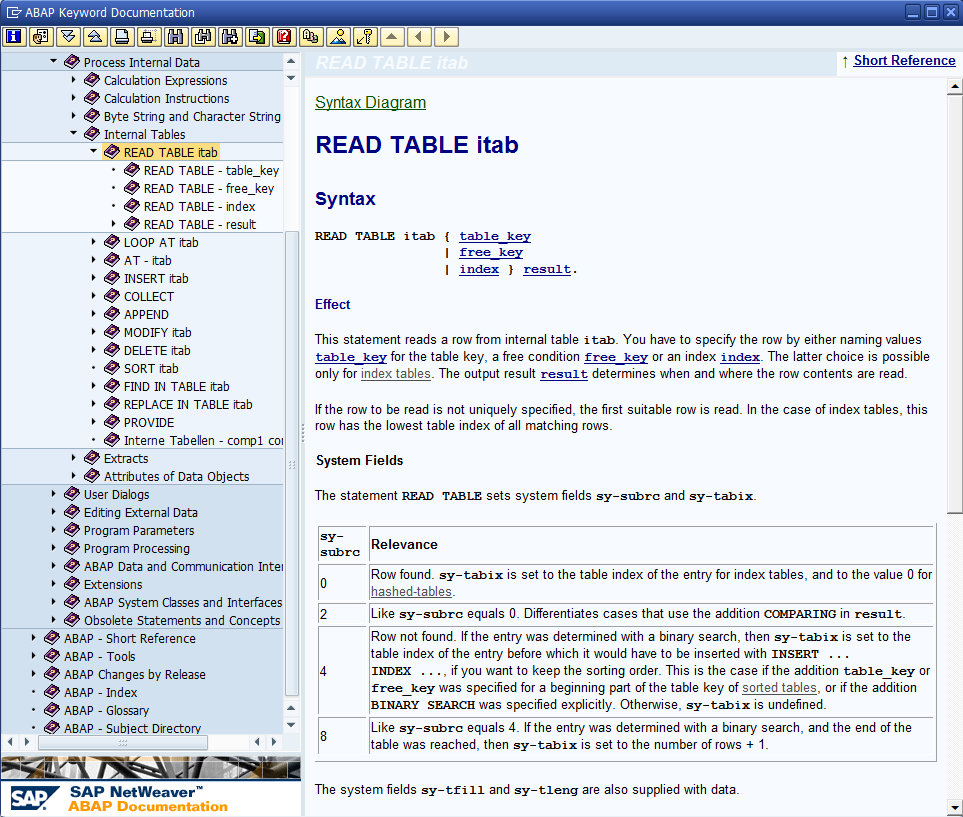Click tree pane horizontal scrollbar thumb
The image size is (963, 817).
[123, 742]
